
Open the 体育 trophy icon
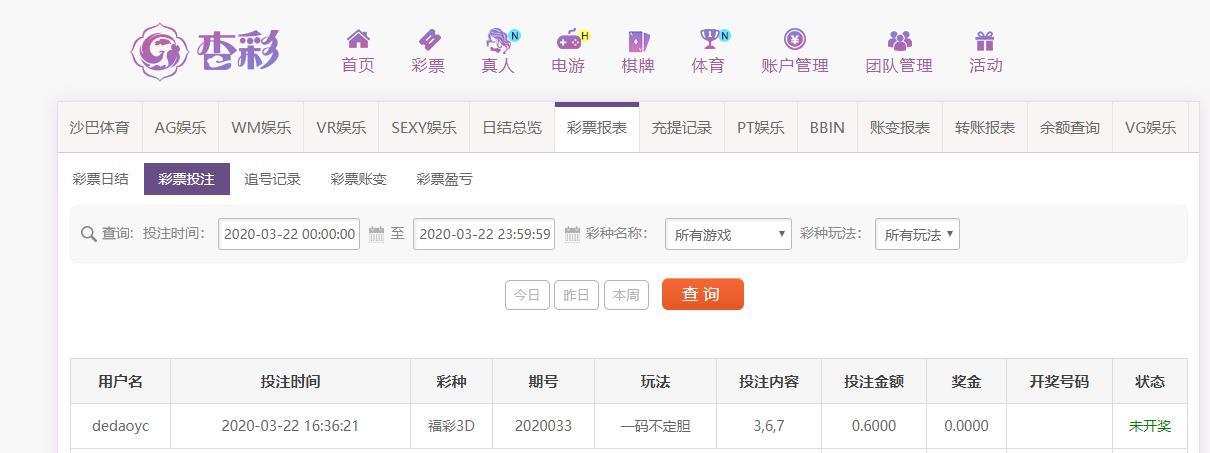[x=710, y=40]
